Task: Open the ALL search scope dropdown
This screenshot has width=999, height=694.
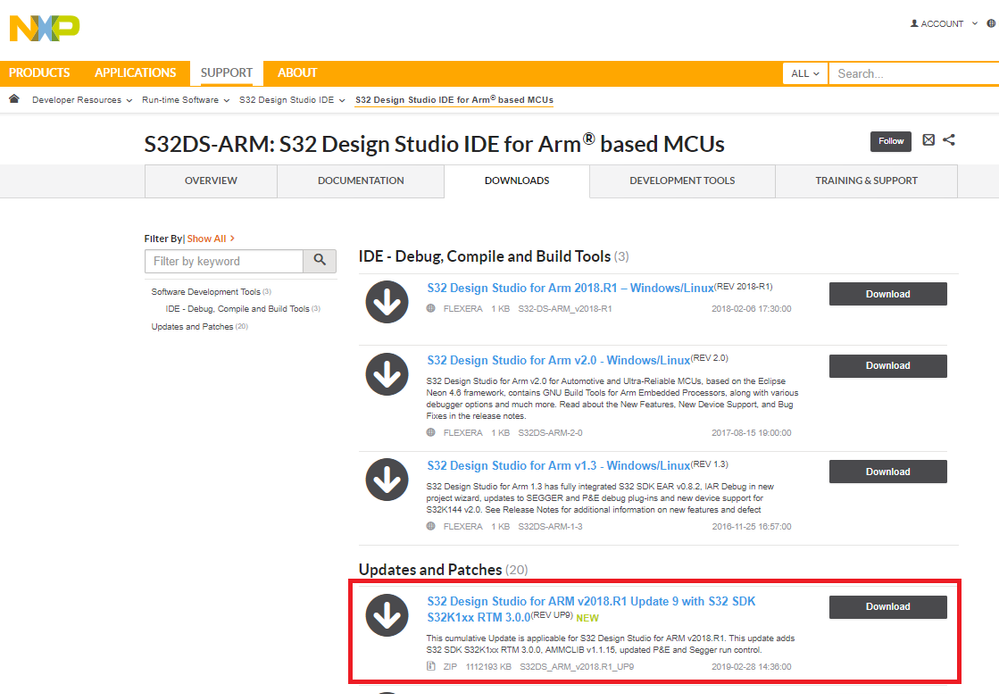Action: tap(805, 74)
